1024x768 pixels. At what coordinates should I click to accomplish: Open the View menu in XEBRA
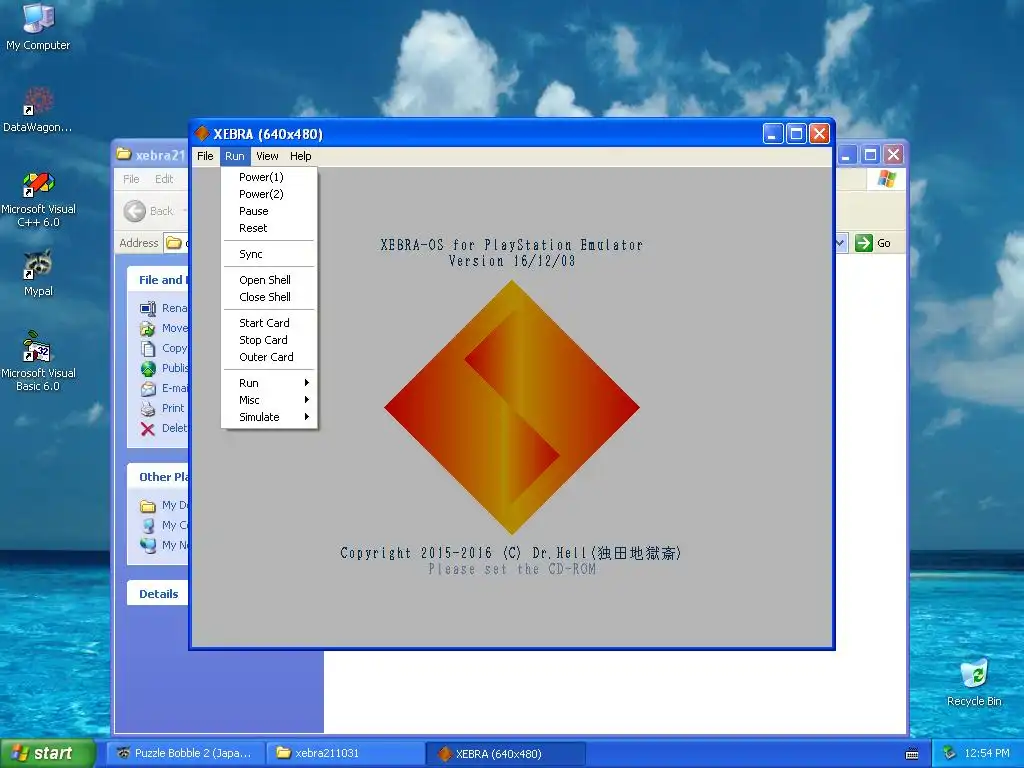[267, 156]
